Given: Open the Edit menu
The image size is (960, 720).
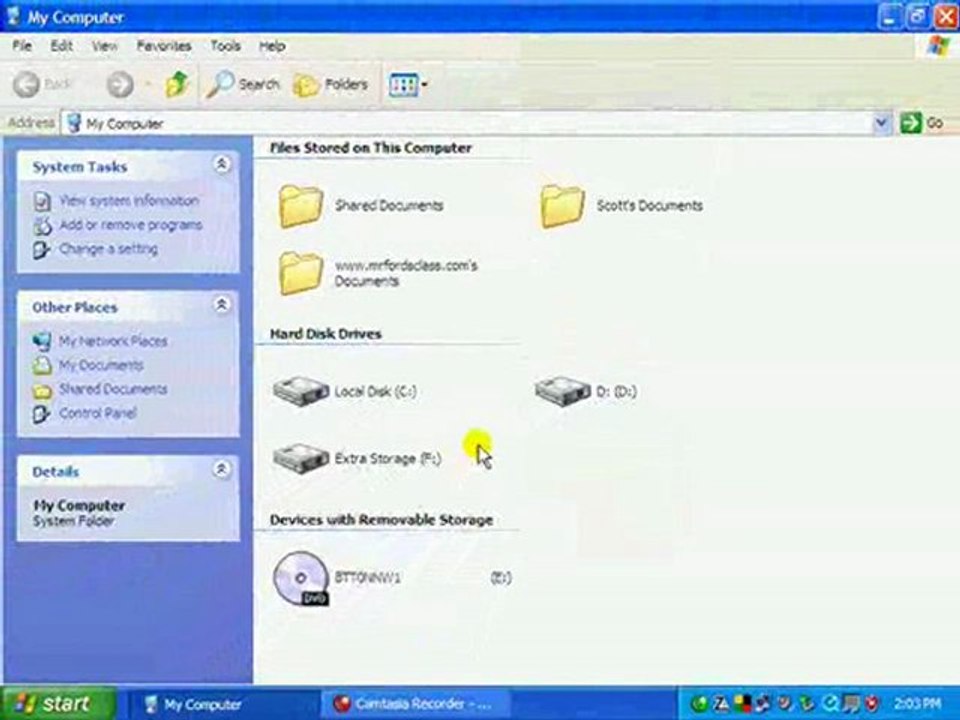Looking at the screenshot, I should (61, 46).
